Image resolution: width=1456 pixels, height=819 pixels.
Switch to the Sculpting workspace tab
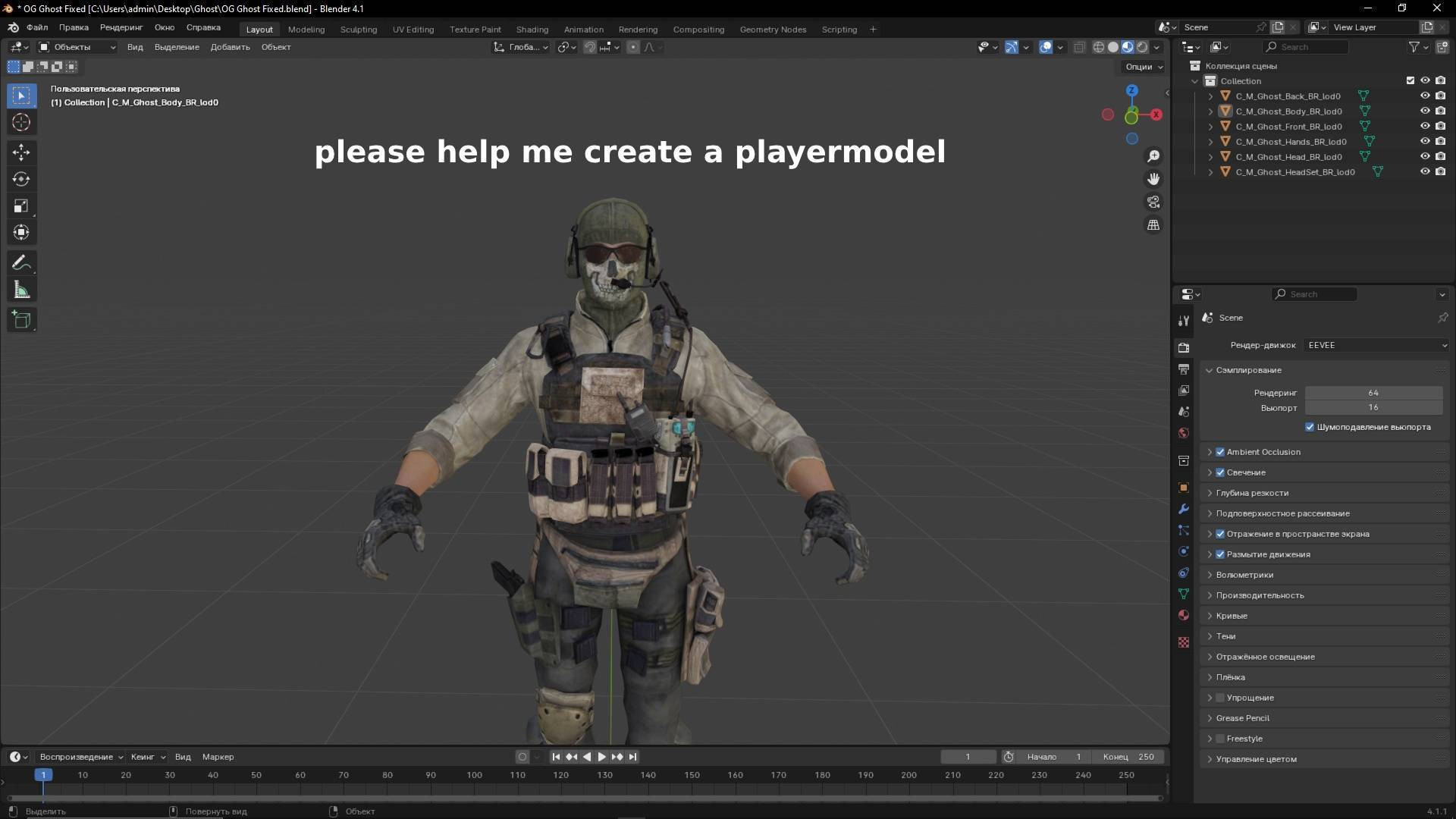(358, 30)
